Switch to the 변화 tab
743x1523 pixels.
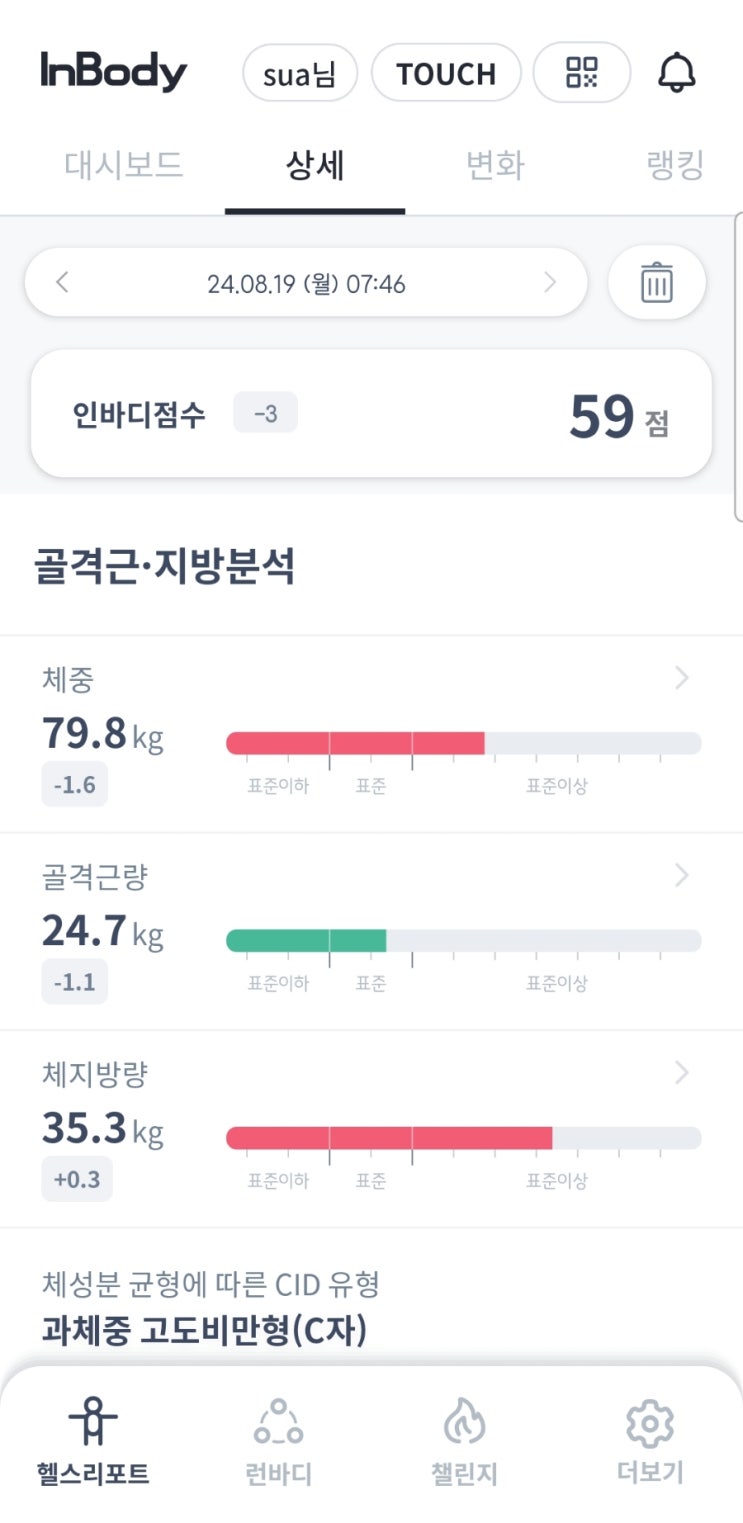coord(495,165)
